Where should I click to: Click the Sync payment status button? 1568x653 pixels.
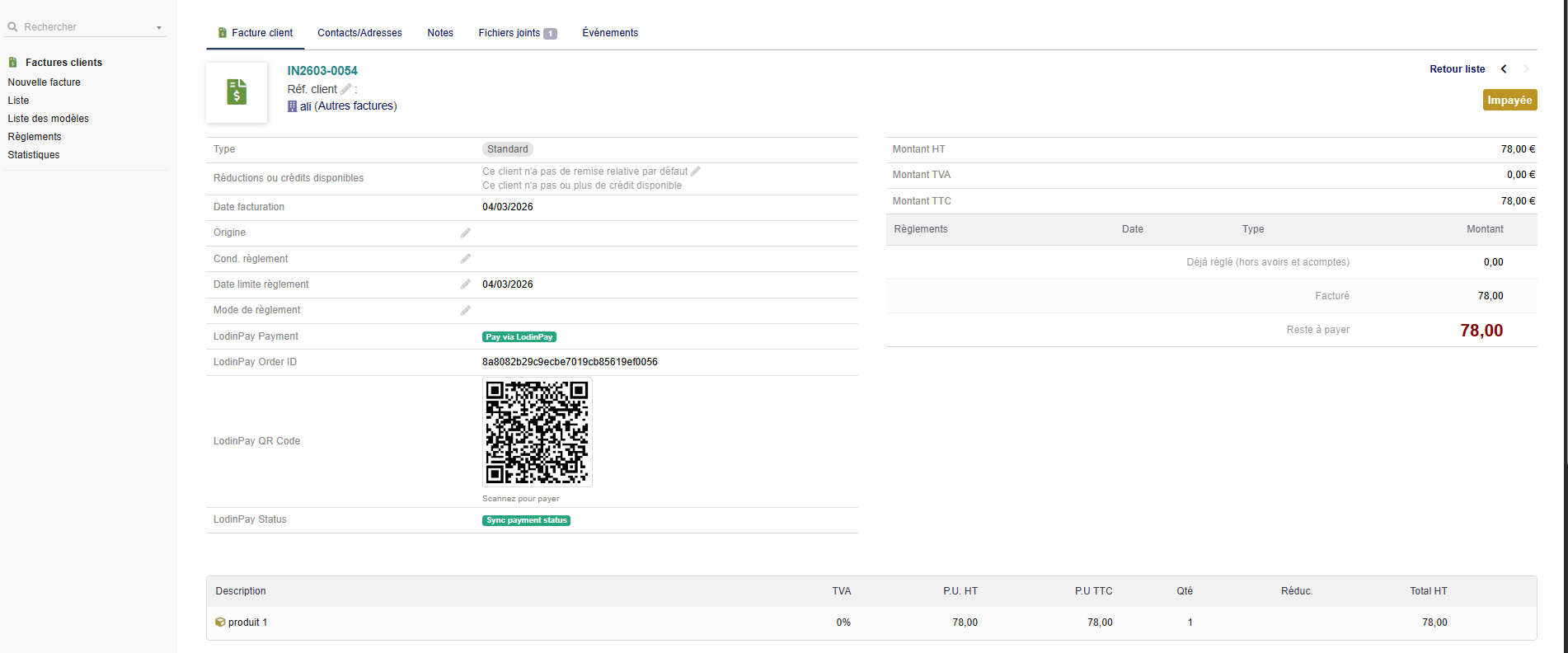526,520
